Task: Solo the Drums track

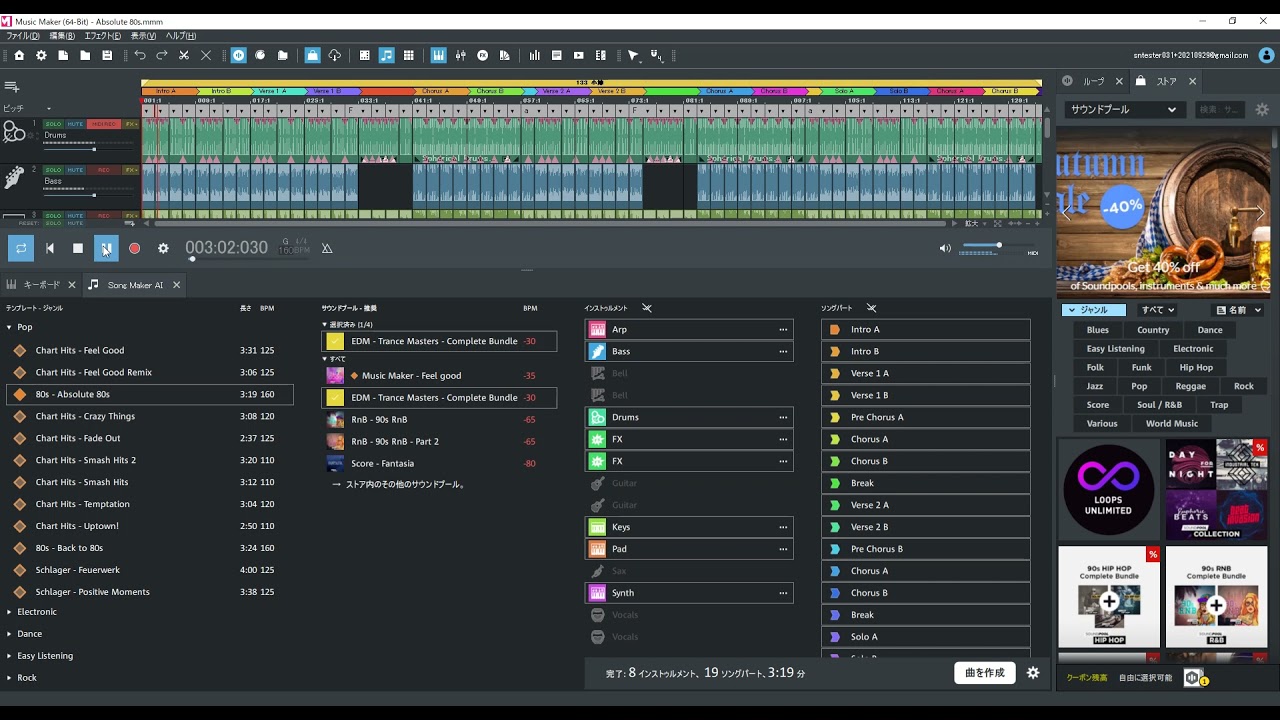Action: click(x=53, y=124)
